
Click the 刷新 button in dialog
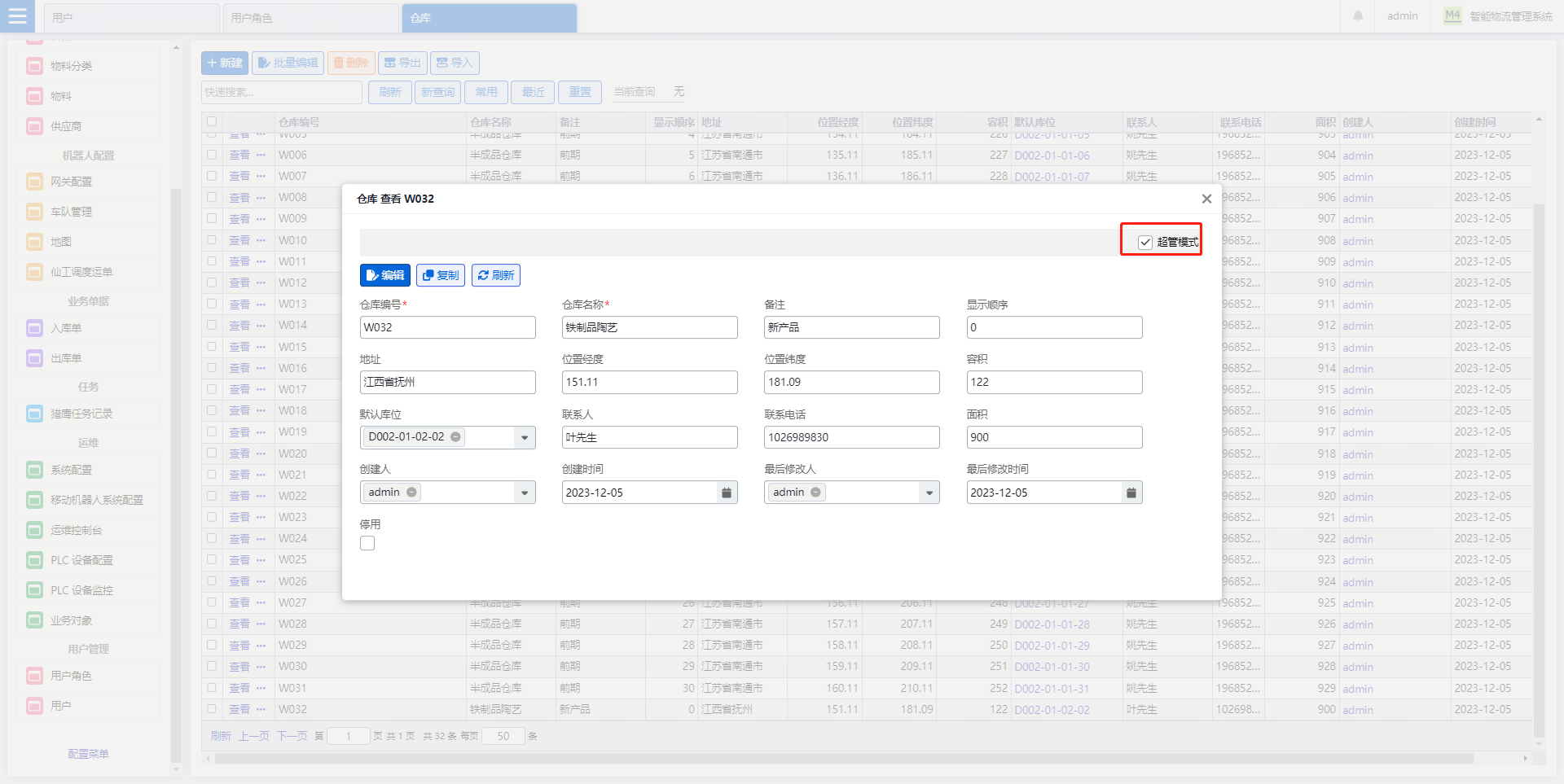tap(496, 275)
